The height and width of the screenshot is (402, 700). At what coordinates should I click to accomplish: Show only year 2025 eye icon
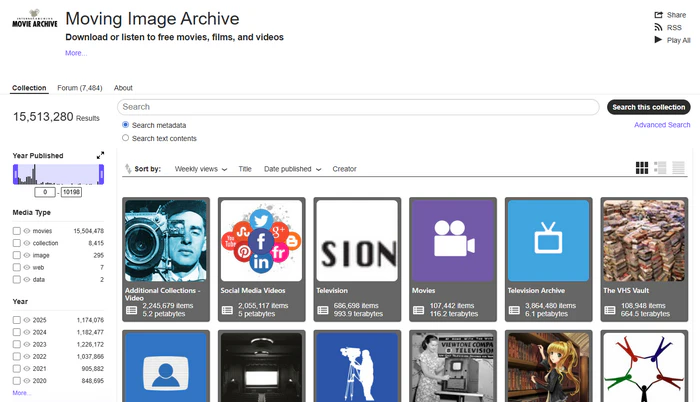click(x=27, y=320)
